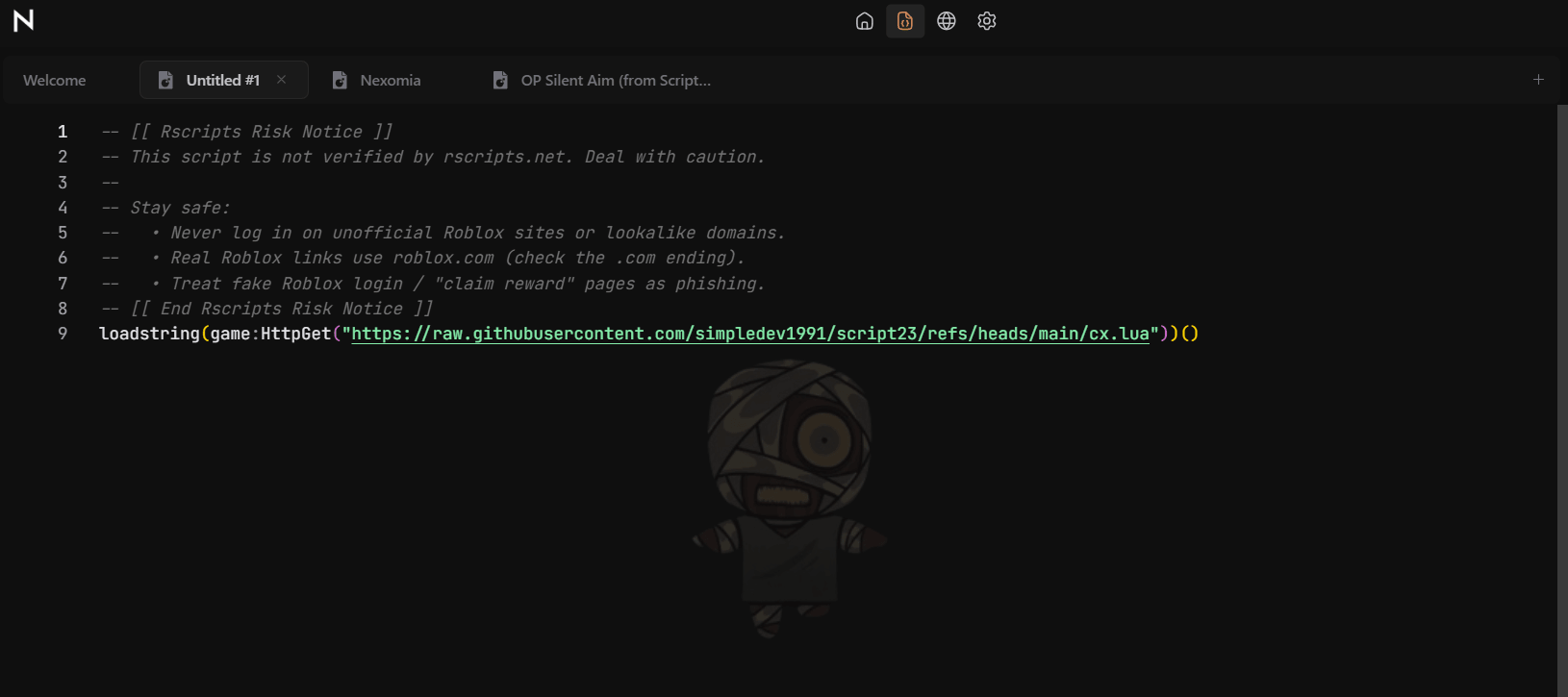Click the 'Rscripts Risk Notice' comment line

(247, 132)
